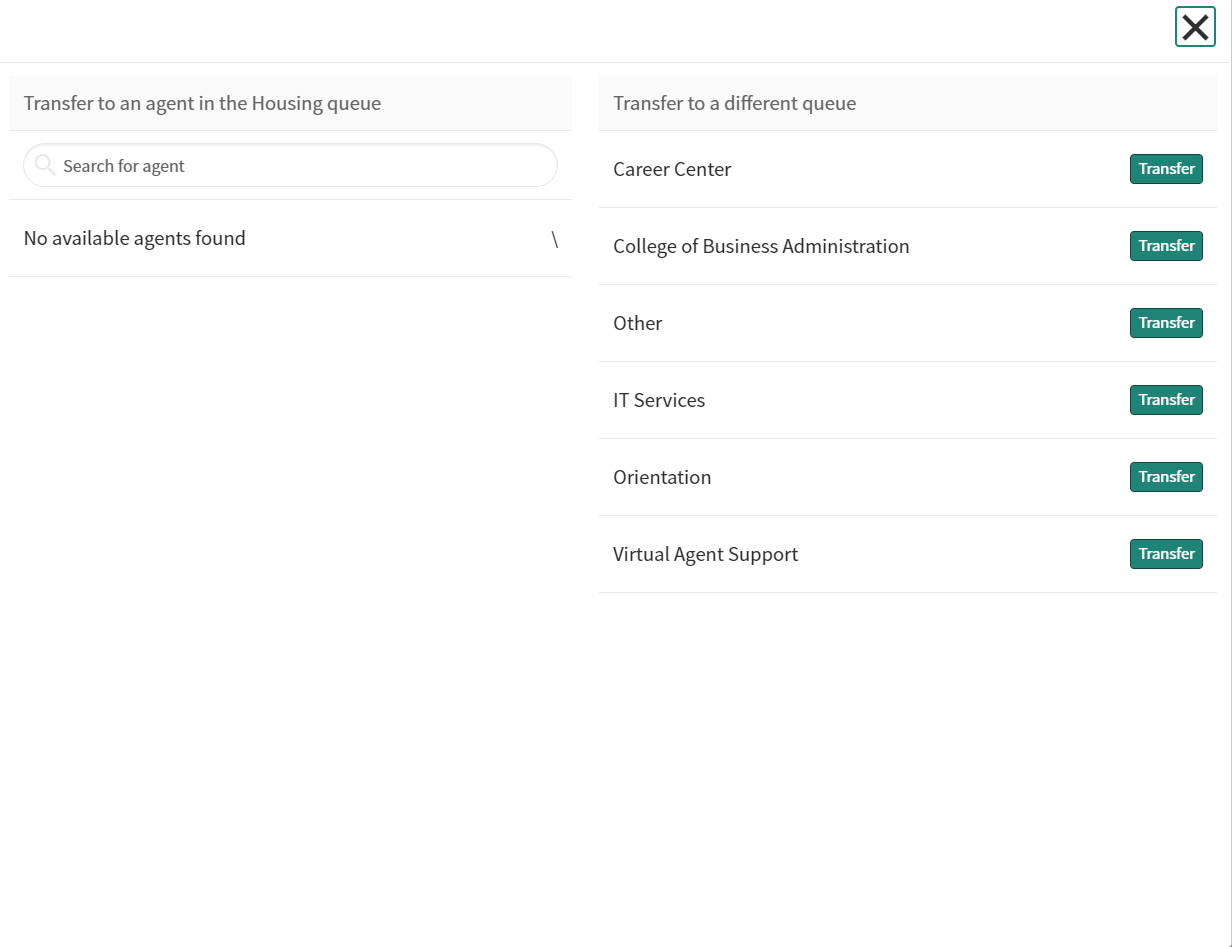Transfer the chat to Career Center
Viewport: 1232px width, 947px height.
point(1166,169)
